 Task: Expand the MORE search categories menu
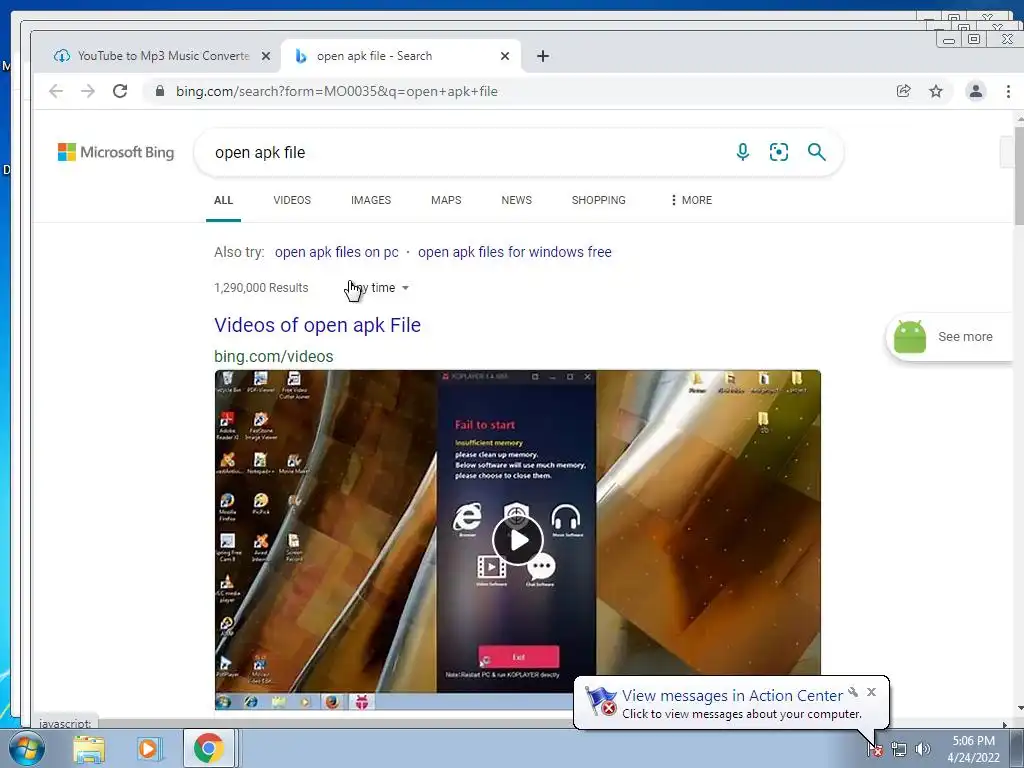pyautogui.click(x=691, y=200)
